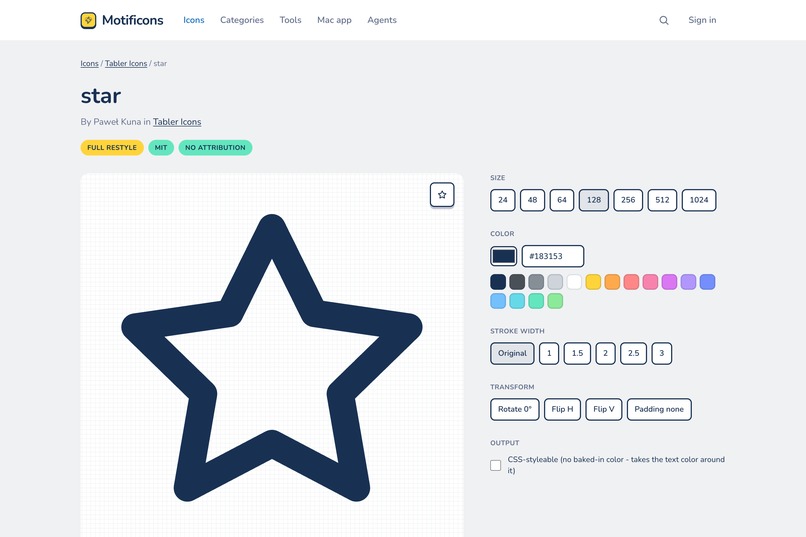
Task: Select size 48
Action: (533, 200)
